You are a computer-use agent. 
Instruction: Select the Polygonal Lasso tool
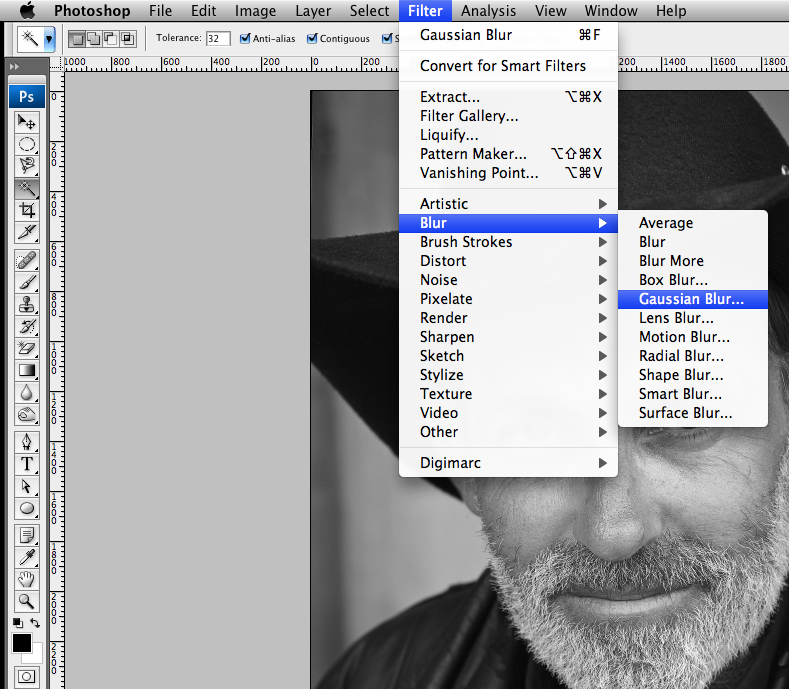pos(26,166)
